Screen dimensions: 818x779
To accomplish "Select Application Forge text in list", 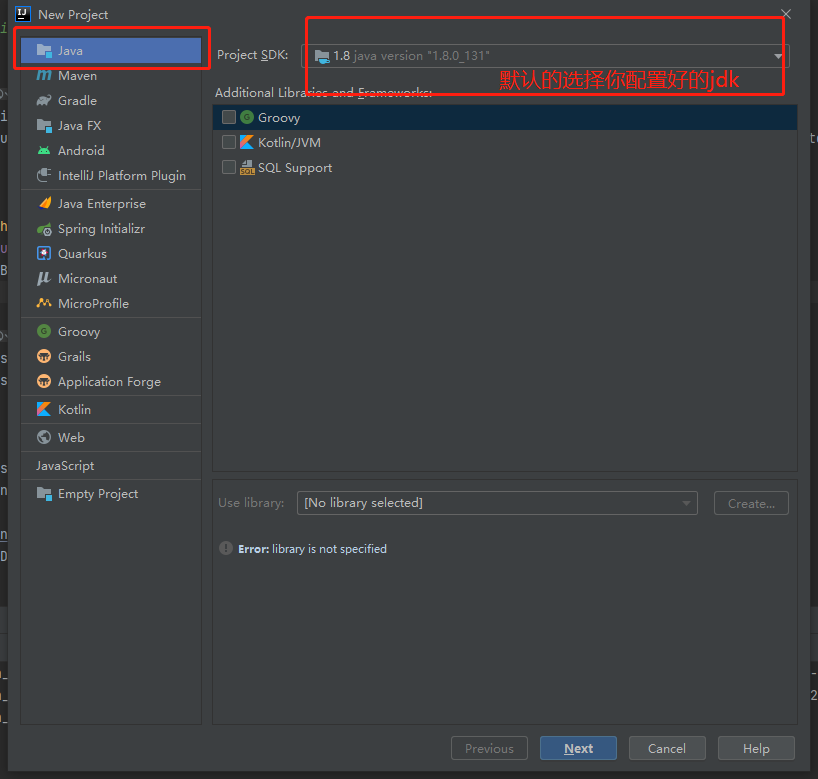I will coord(110,382).
